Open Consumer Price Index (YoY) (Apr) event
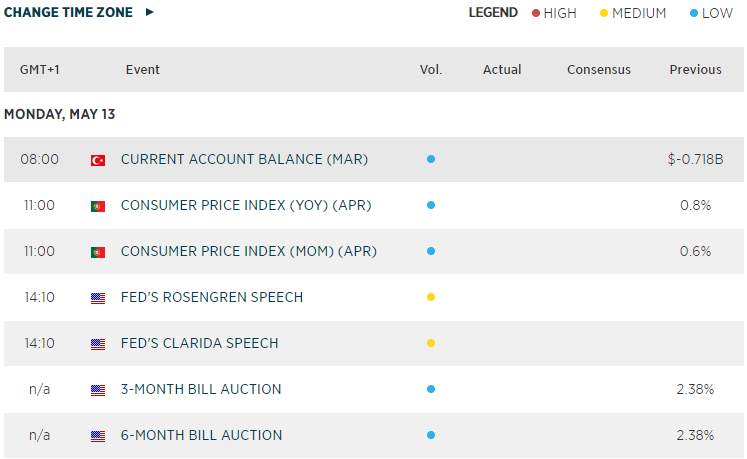747x459 pixels. [x=246, y=205]
